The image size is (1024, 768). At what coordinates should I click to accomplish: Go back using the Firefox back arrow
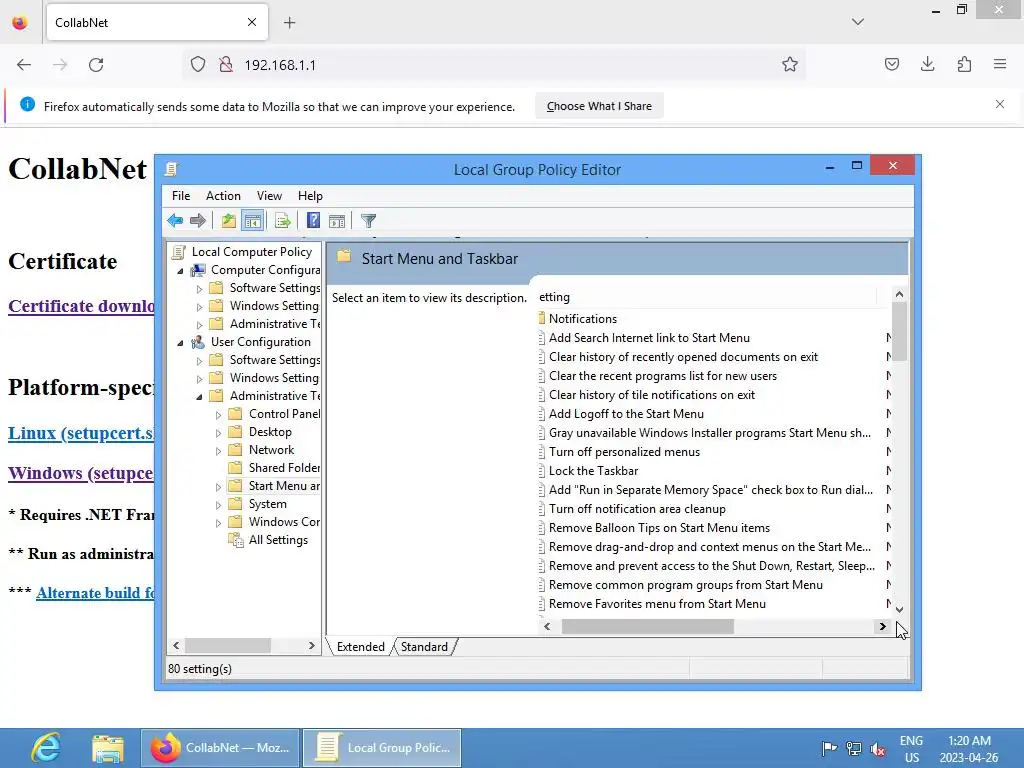coord(24,65)
